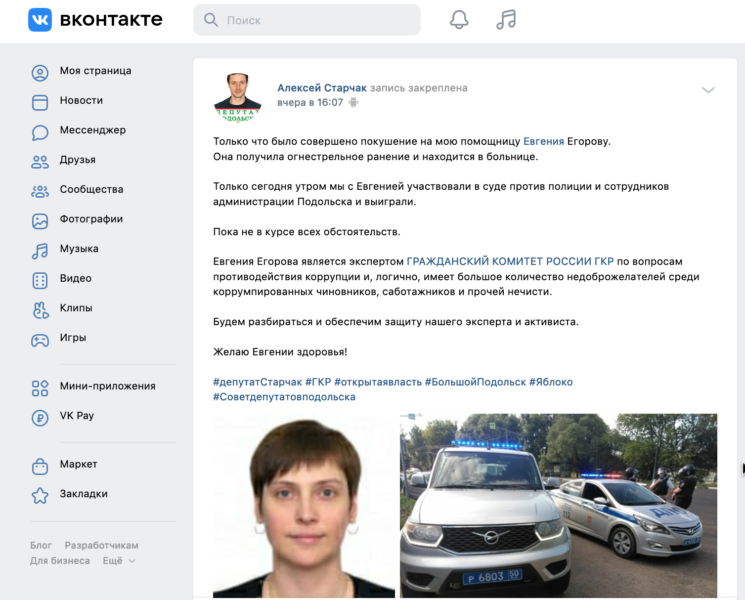
Task: Focus the Поиск search field
Action: pyautogui.click(x=307, y=20)
